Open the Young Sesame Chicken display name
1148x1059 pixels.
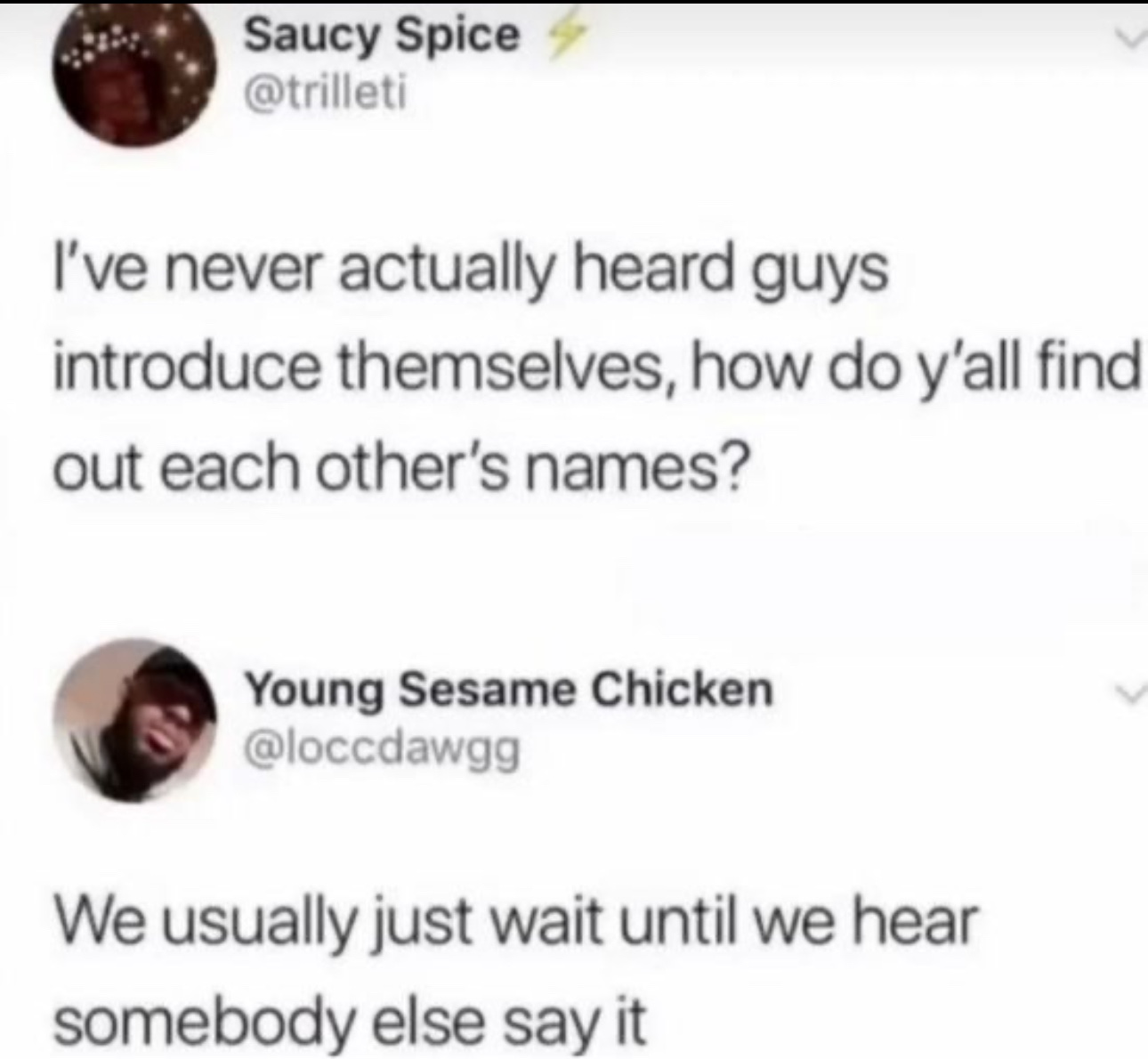tap(509, 690)
